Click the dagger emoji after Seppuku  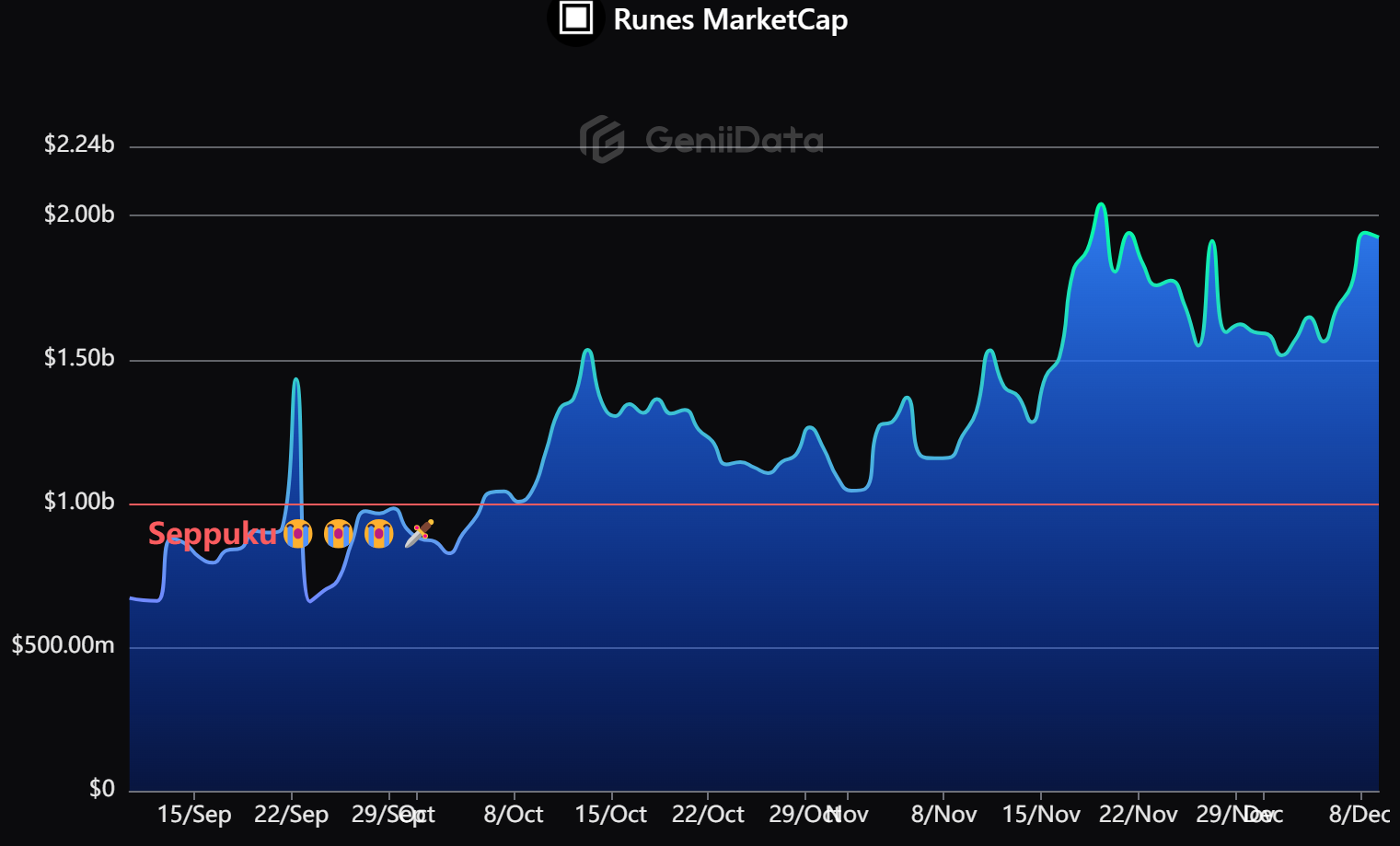coord(419,533)
